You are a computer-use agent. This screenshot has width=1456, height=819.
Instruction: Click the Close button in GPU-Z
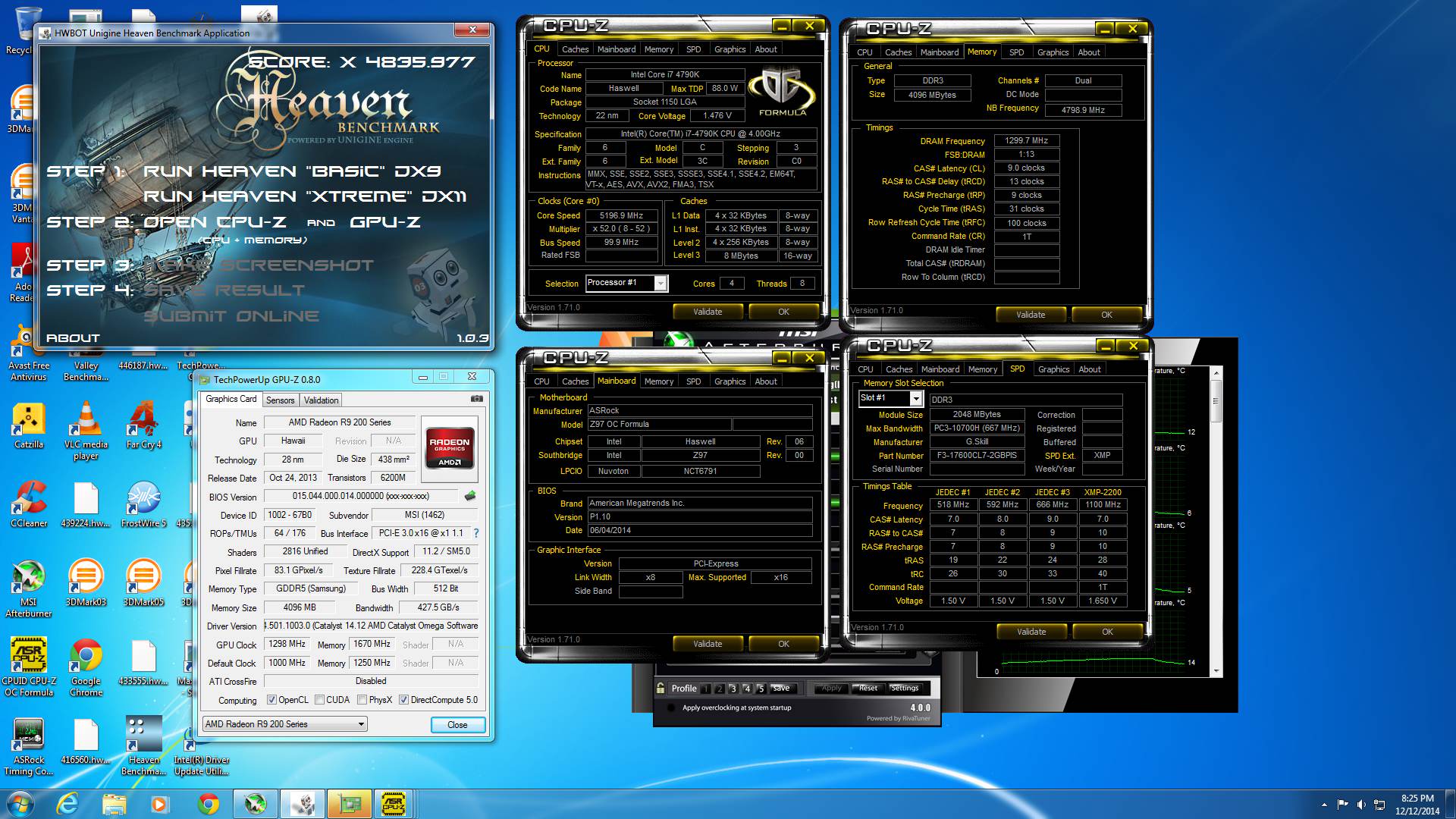(457, 725)
